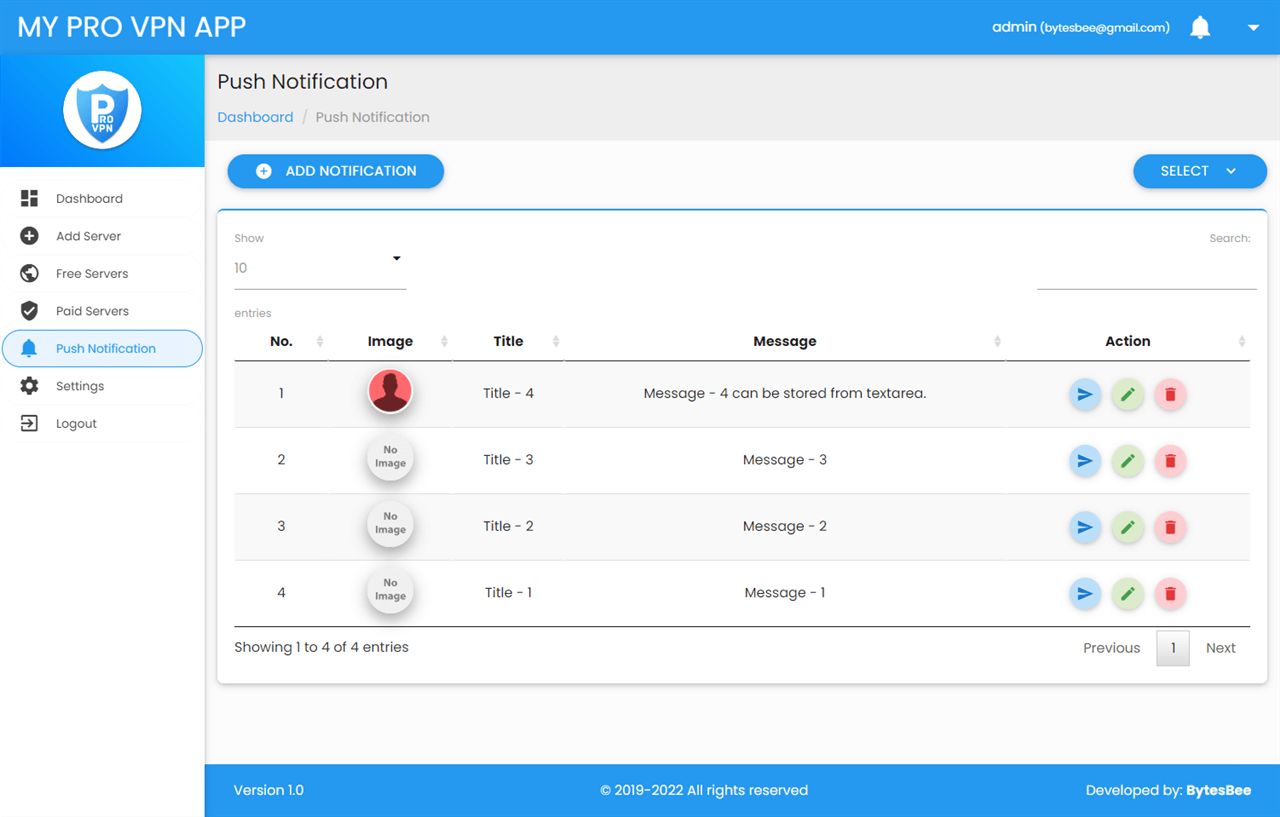Send the Title - 4 notification
Image resolution: width=1280 pixels, height=817 pixels.
click(x=1085, y=394)
